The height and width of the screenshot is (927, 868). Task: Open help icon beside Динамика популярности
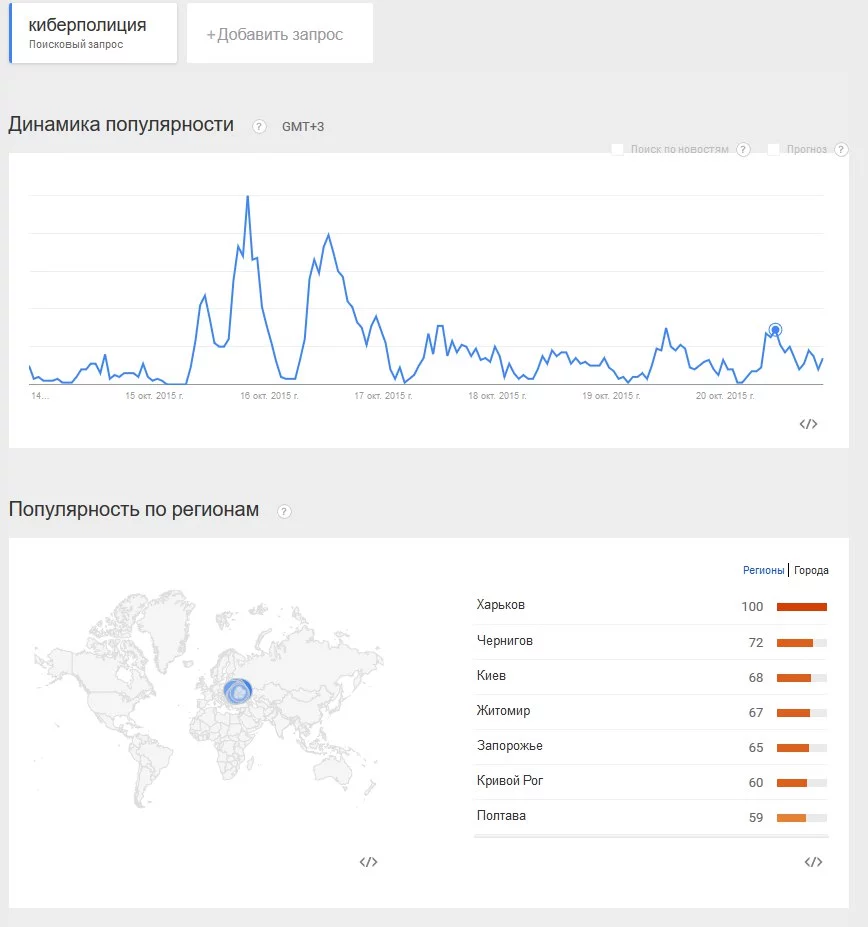[260, 126]
